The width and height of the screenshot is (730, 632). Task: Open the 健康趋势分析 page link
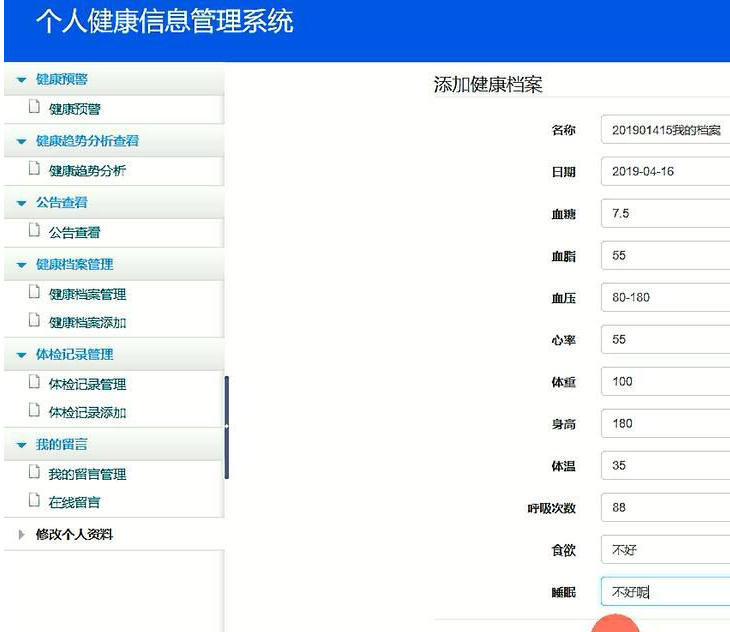(x=87, y=171)
